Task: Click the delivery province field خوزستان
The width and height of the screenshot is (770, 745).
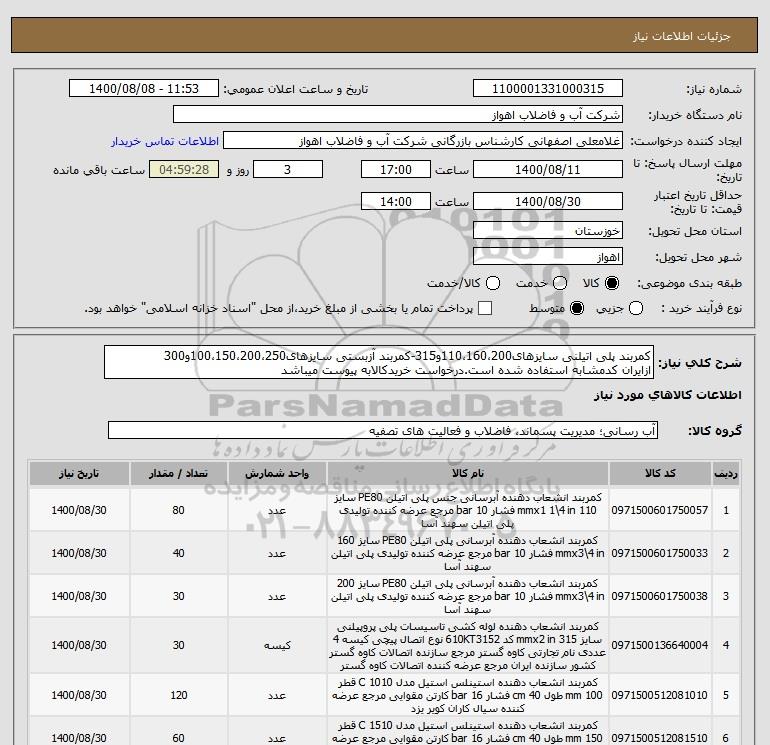Action: pyautogui.click(x=548, y=231)
